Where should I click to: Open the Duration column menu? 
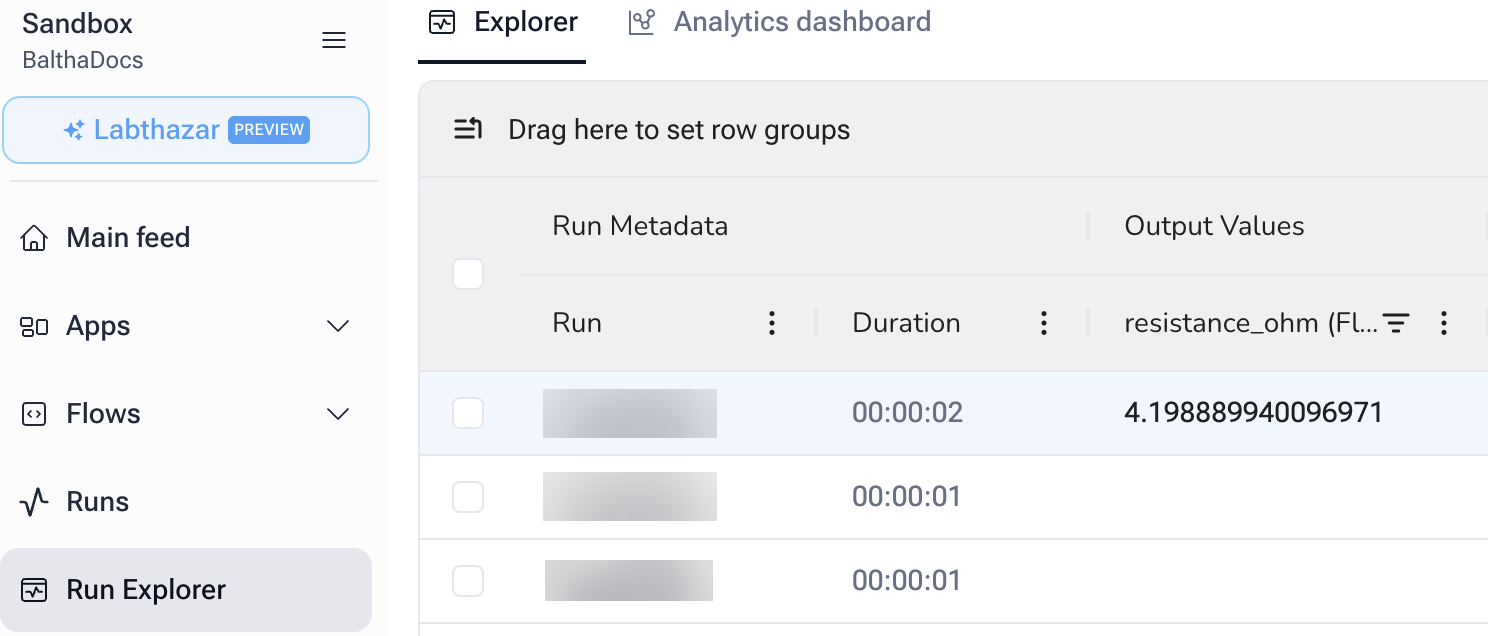tap(1043, 323)
